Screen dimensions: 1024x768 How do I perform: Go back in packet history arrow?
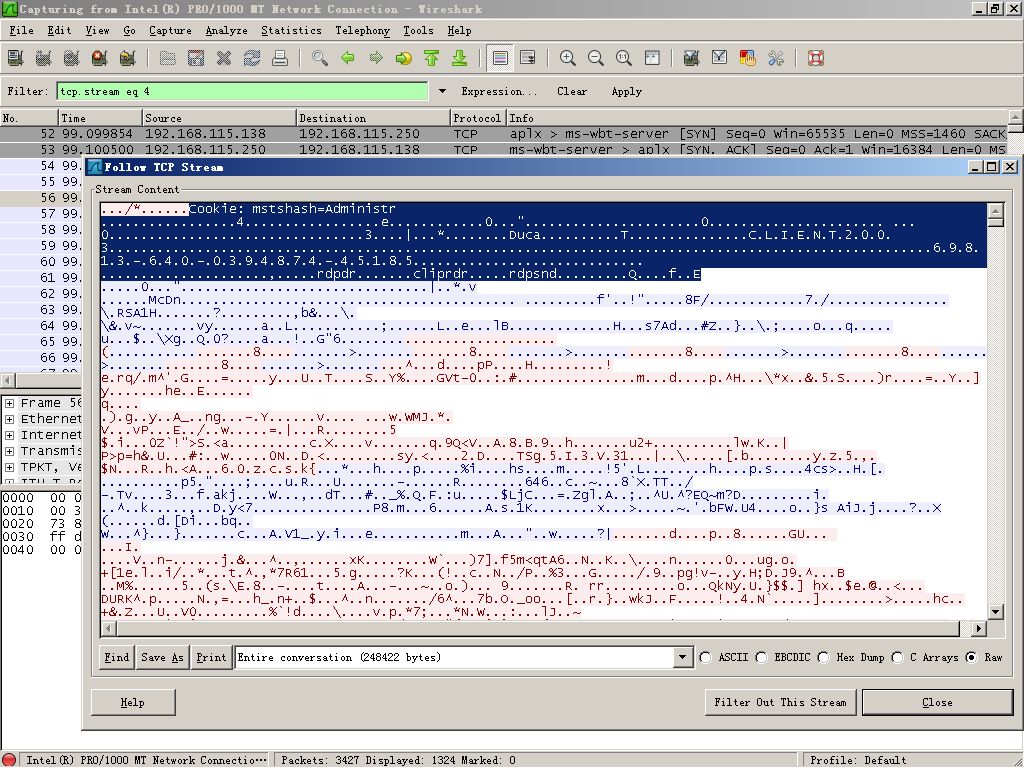(x=347, y=58)
